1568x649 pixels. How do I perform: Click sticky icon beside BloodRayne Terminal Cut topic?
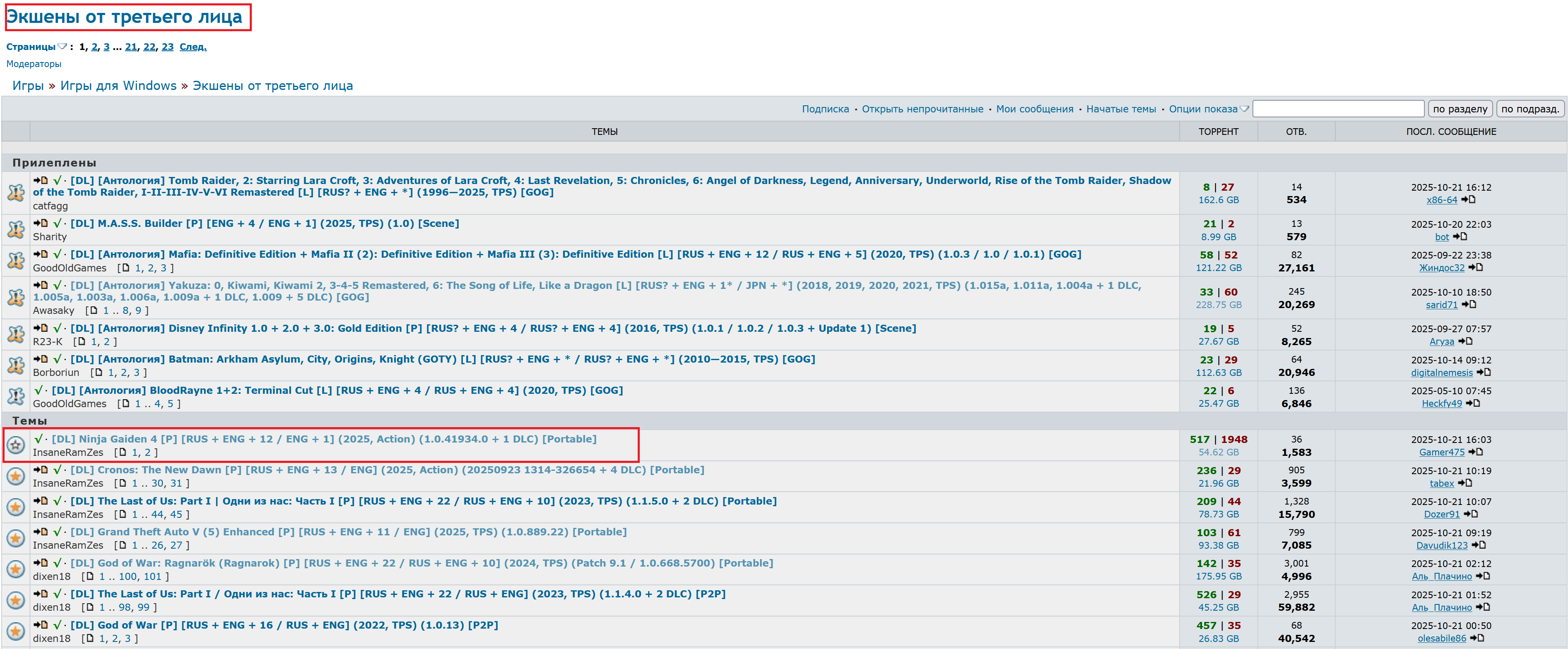16,396
